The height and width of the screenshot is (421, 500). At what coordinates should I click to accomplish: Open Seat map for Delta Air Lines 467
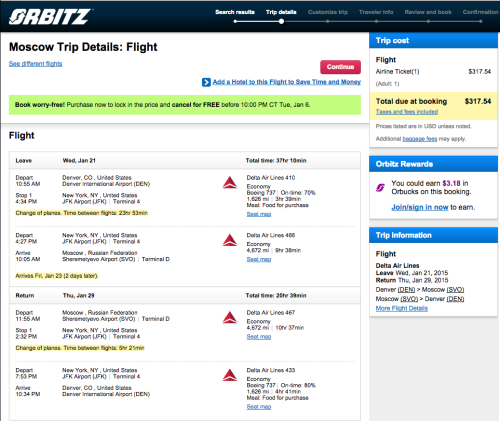click(x=259, y=337)
